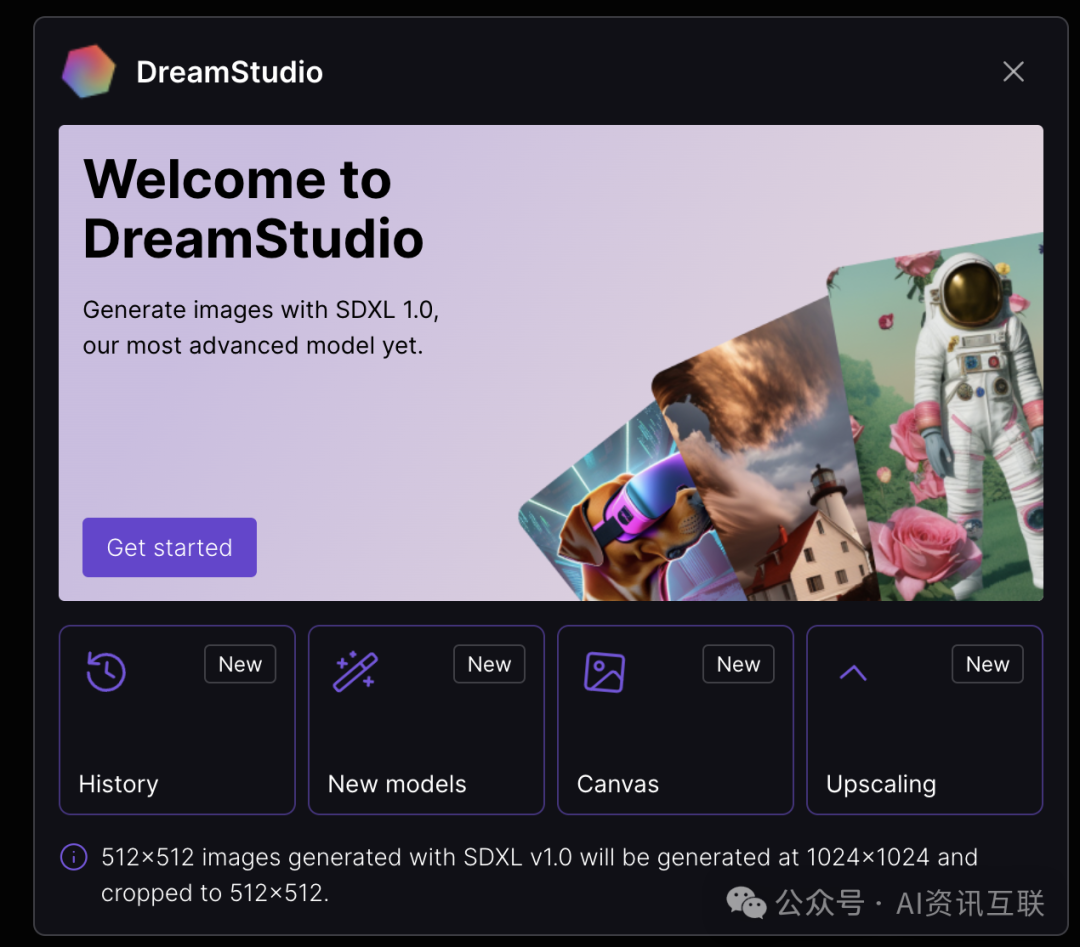This screenshot has height=947, width=1080.
Task: Close the DreamStudio welcome dialog
Action: coord(1013,72)
